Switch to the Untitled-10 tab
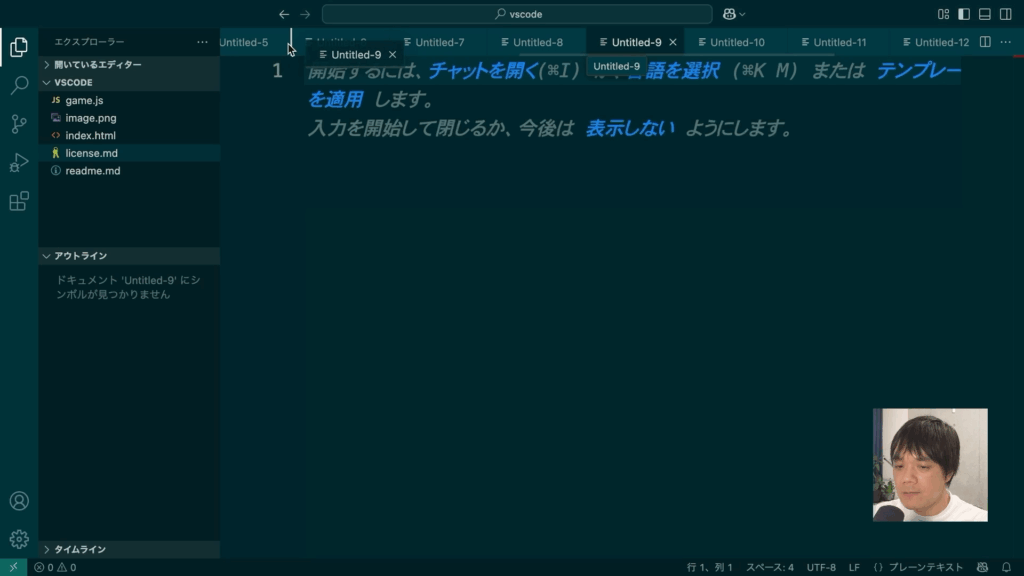 [x=737, y=42]
